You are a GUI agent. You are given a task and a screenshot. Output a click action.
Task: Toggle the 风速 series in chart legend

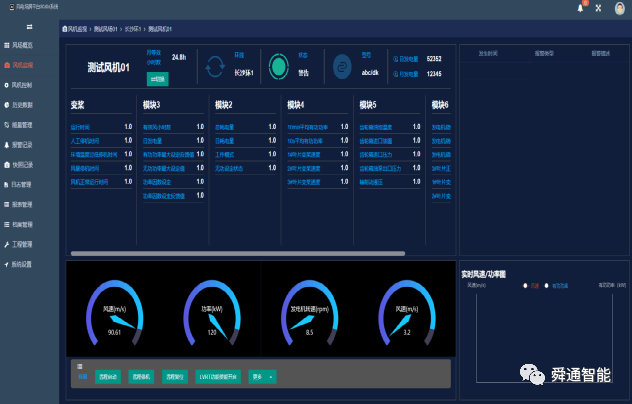coord(531,285)
